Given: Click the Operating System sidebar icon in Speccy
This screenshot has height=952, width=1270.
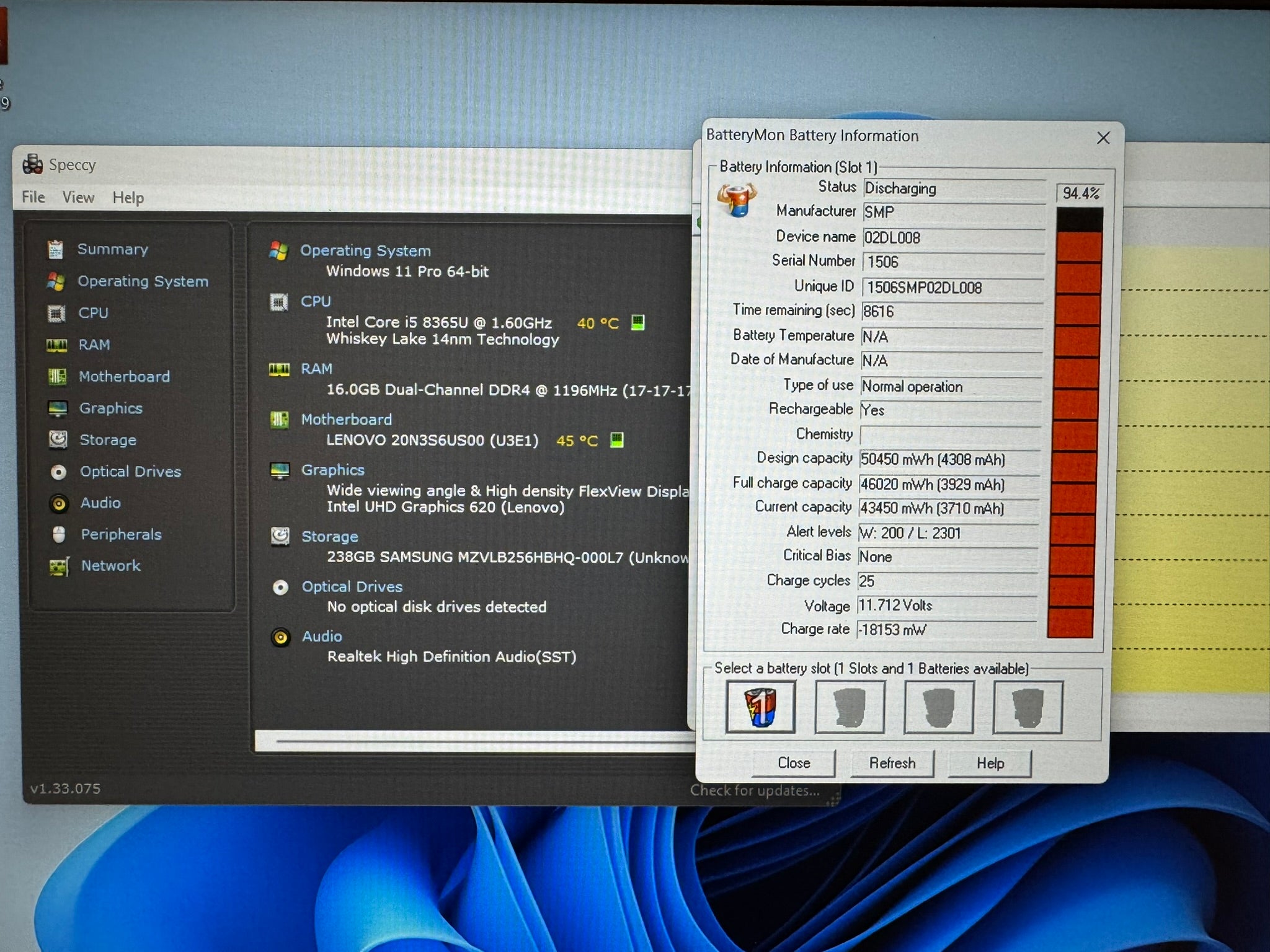Looking at the screenshot, I should click(55, 281).
